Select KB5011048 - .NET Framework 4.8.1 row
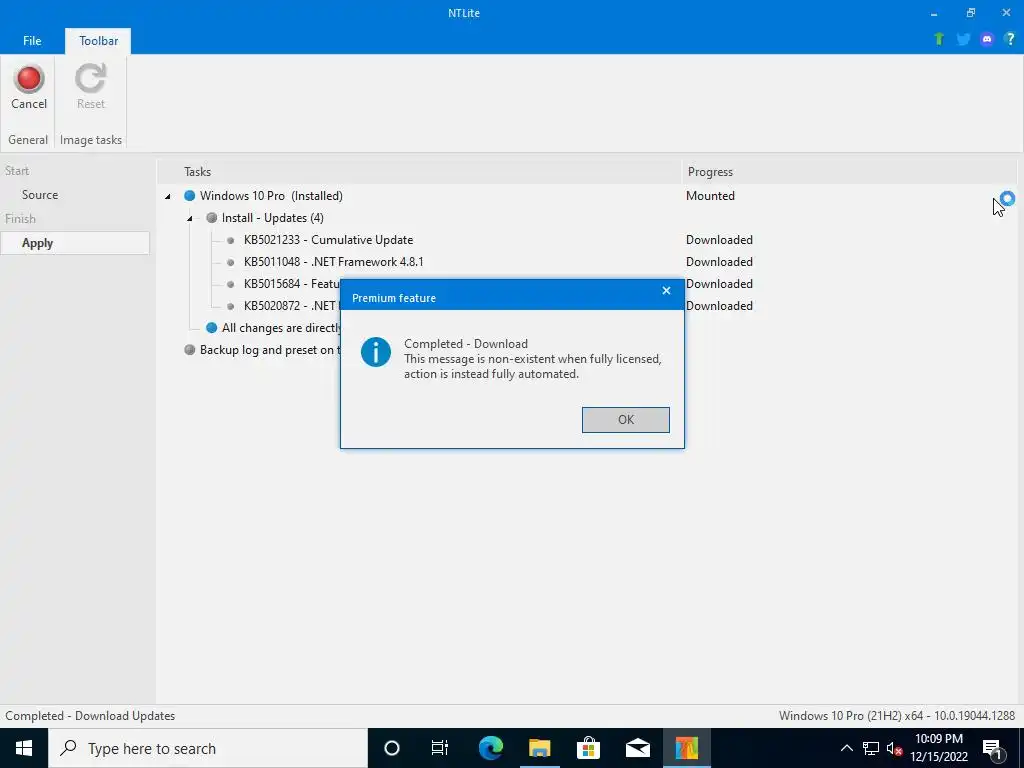Viewport: 1024px width, 768px height. click(x=334, y=262)
